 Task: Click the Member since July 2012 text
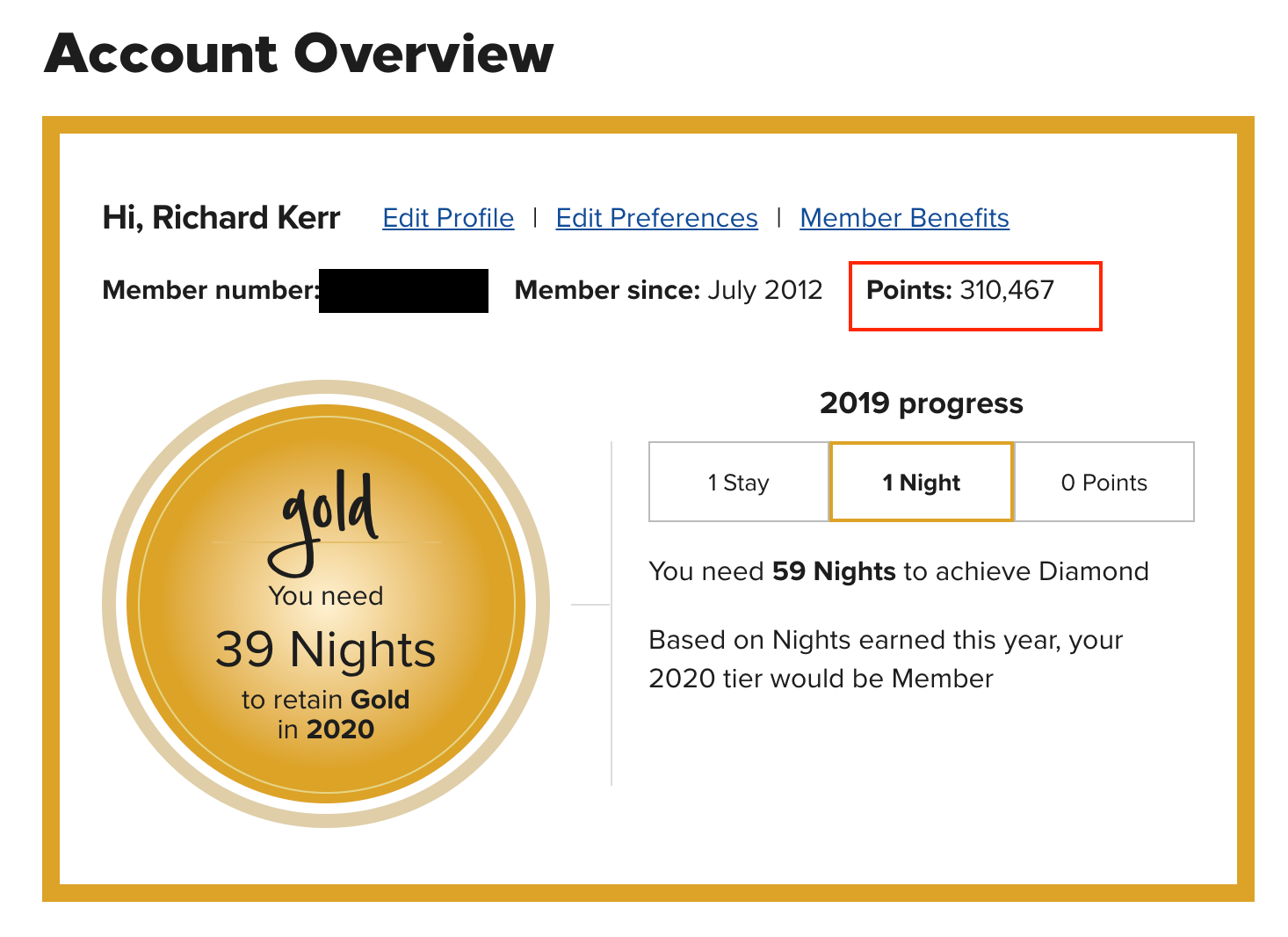pyautogui.click(x=668, y=291)
